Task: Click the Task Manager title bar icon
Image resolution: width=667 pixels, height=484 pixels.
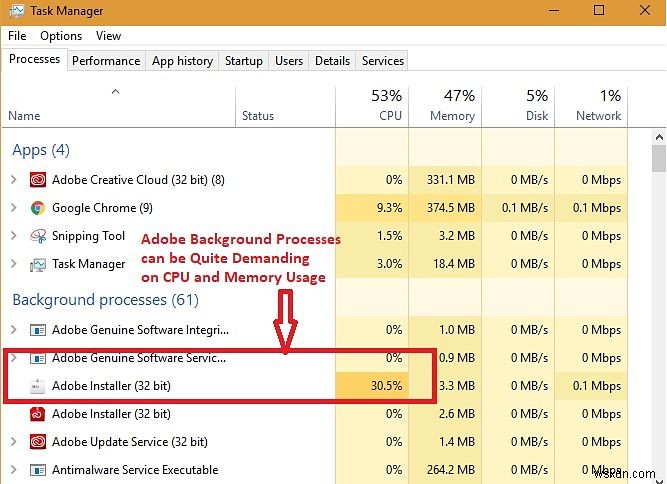Action: click(16, 11)
